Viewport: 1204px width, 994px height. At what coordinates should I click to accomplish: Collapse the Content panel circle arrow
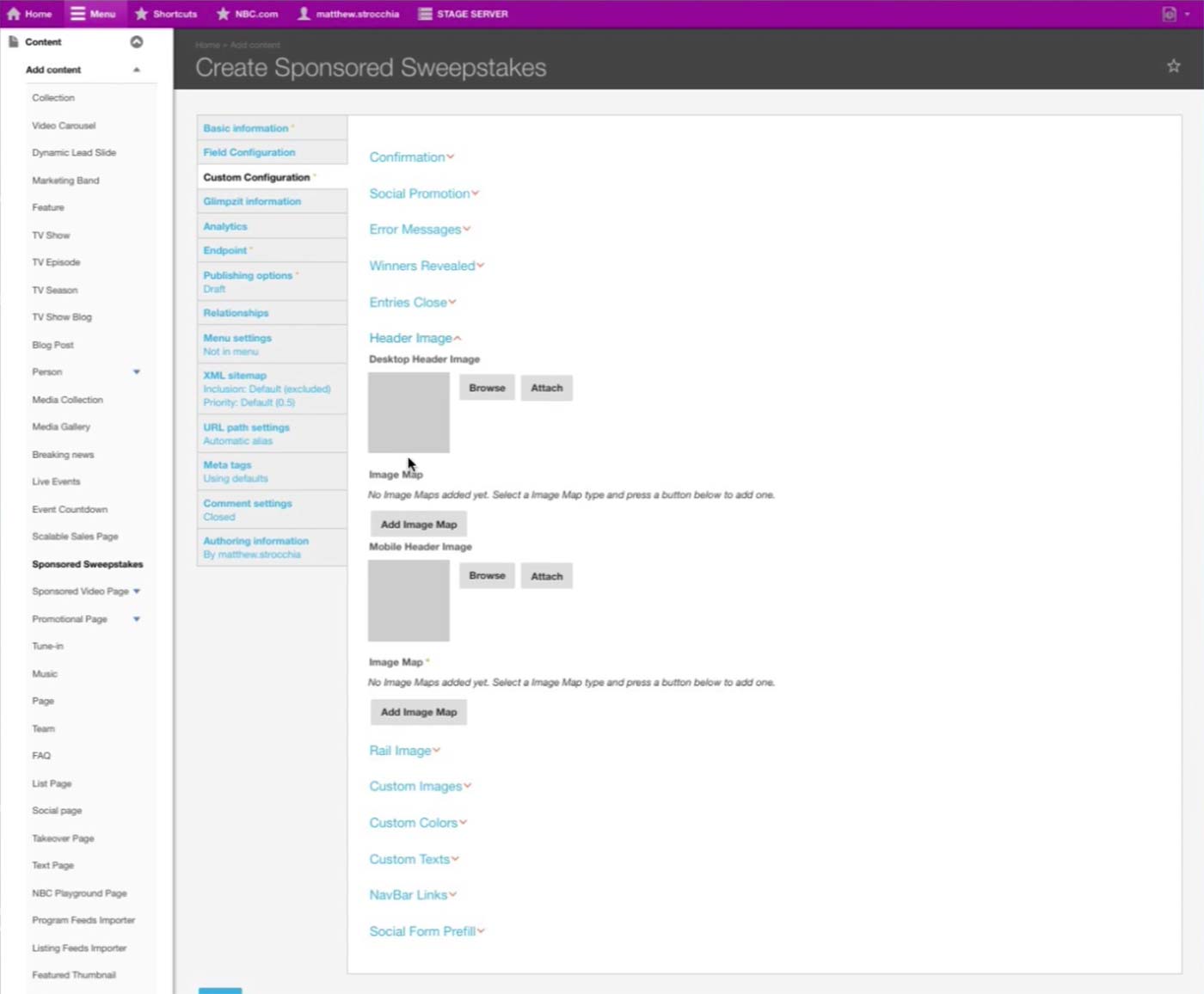click(136, 42)
